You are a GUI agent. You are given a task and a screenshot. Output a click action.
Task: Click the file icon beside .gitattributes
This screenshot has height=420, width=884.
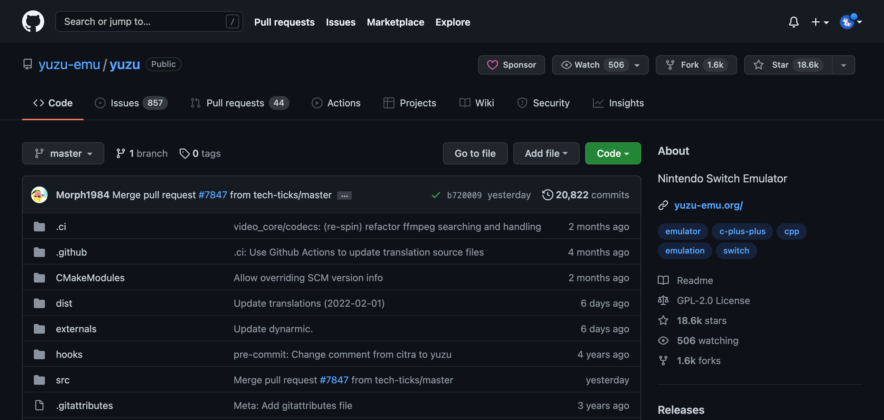39,406
